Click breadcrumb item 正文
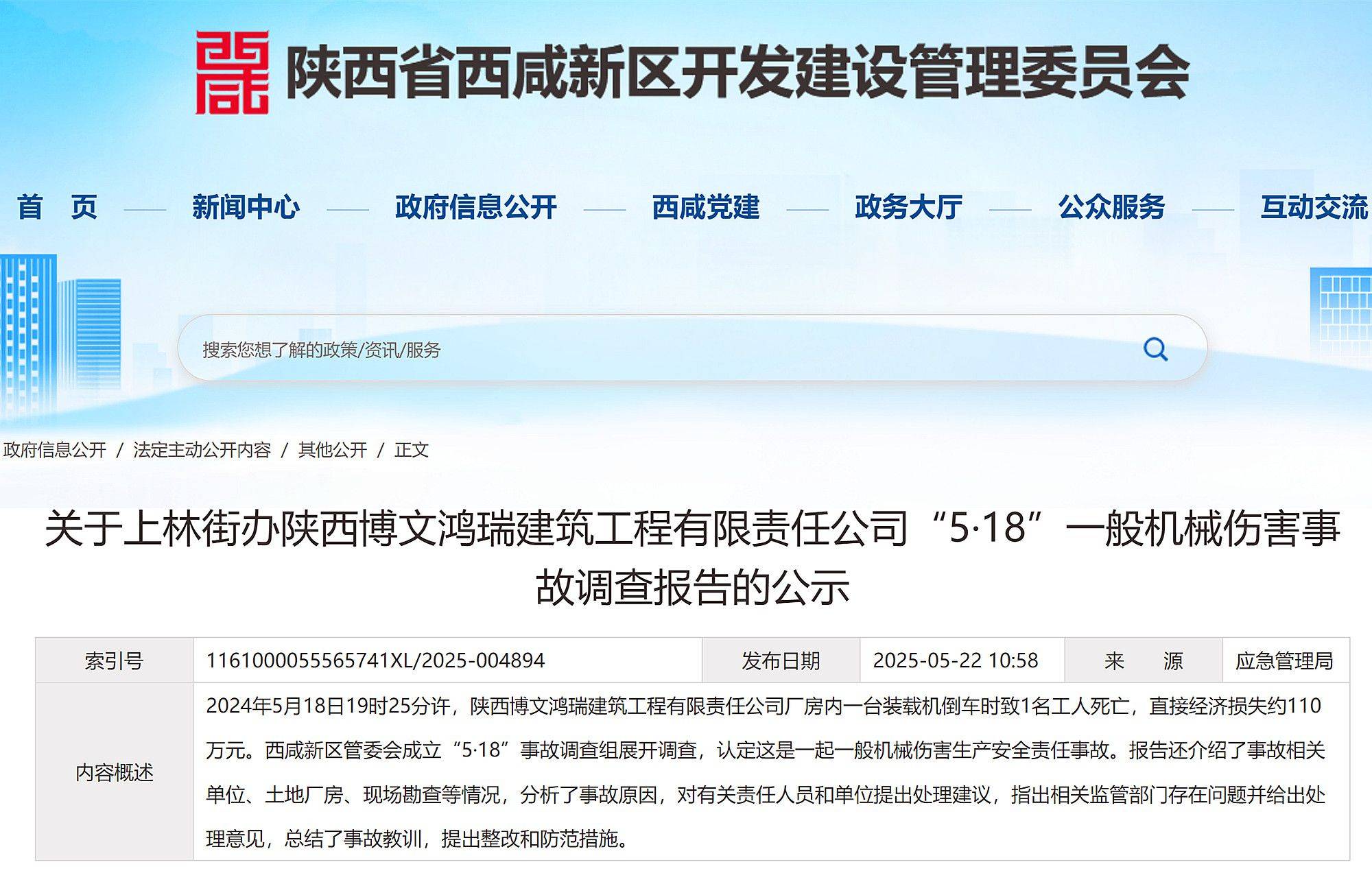This screenshot has width=1372, height=871. coord(412,450)
